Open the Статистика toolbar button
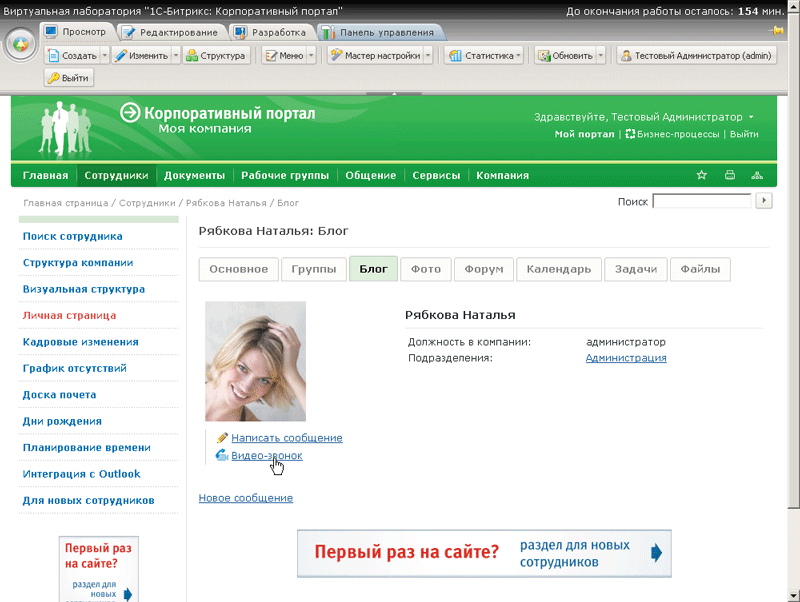800x602 pixels. point(485,56)
